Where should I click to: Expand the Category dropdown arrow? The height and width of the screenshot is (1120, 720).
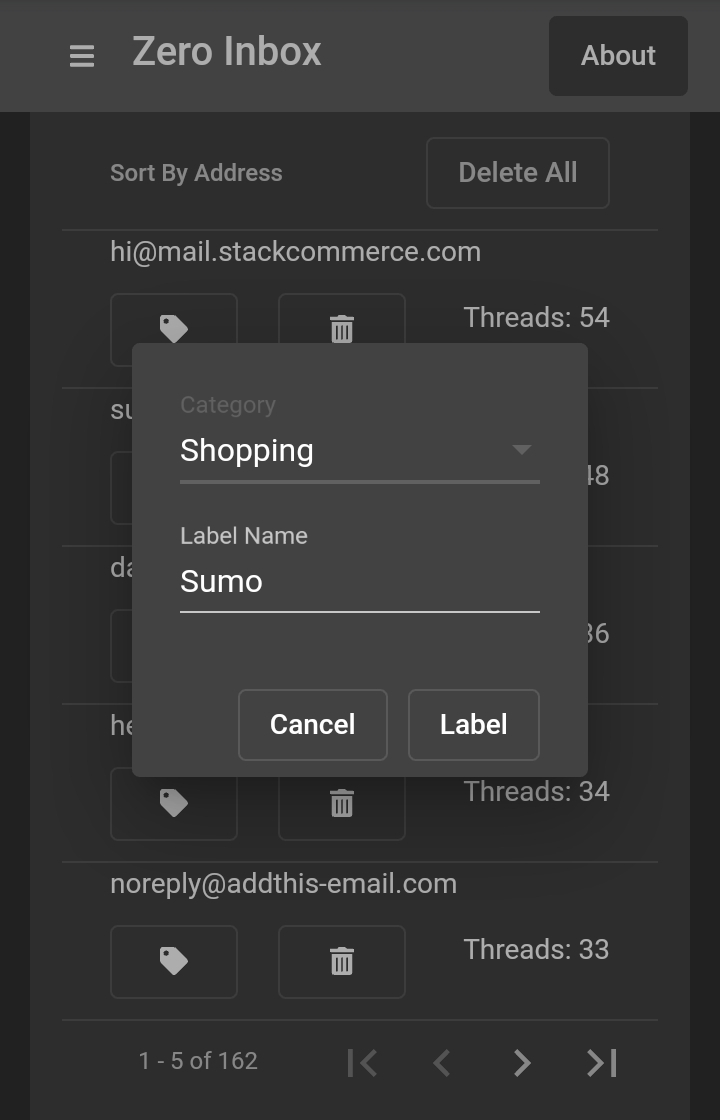click(x=521, y=450)
